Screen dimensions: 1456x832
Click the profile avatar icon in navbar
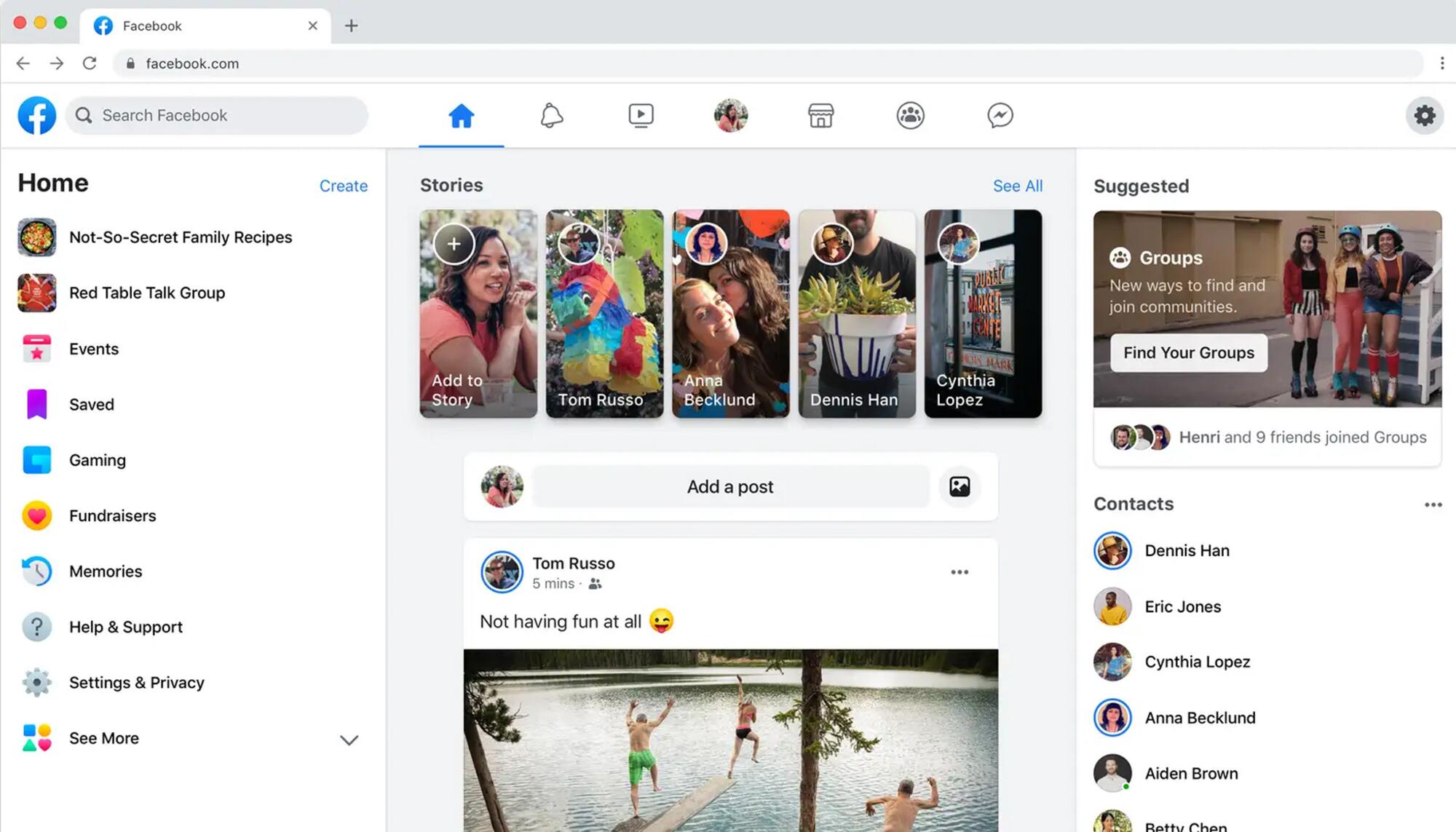pos(731,114)
